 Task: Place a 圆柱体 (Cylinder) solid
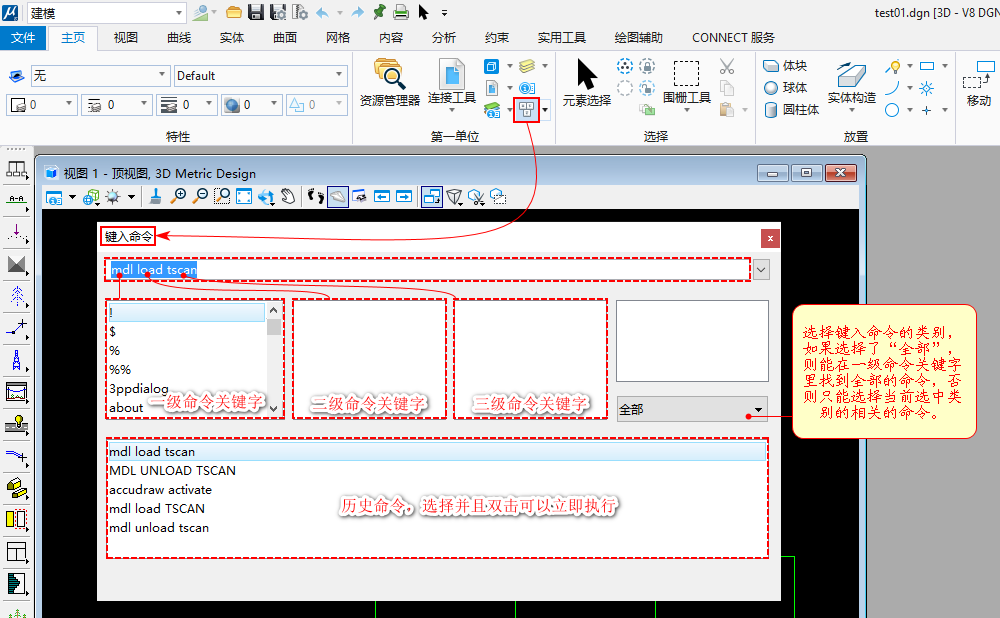click(x=791, y=110)
